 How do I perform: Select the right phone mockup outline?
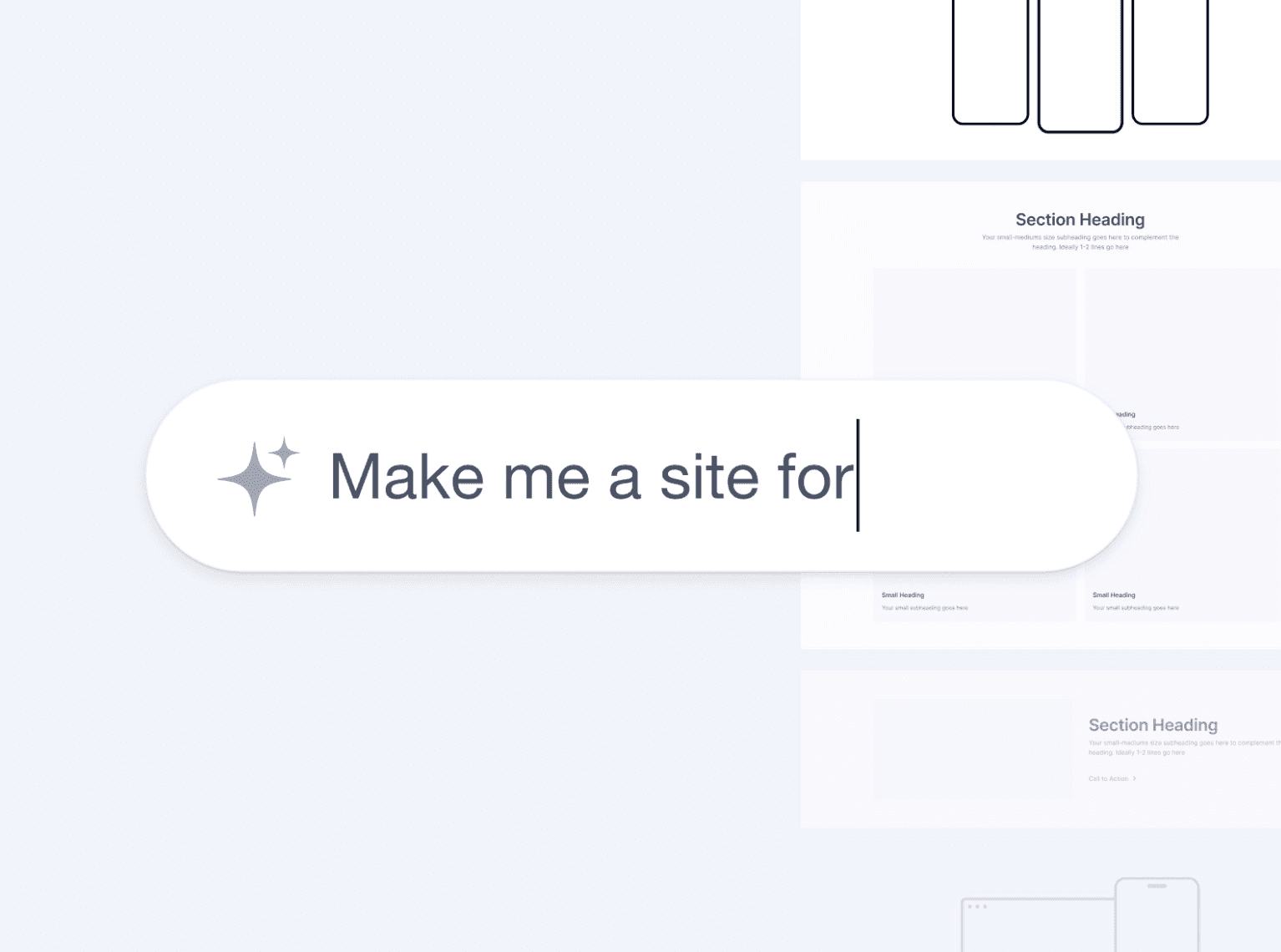pyautogui.click(x=1170, y=62)
